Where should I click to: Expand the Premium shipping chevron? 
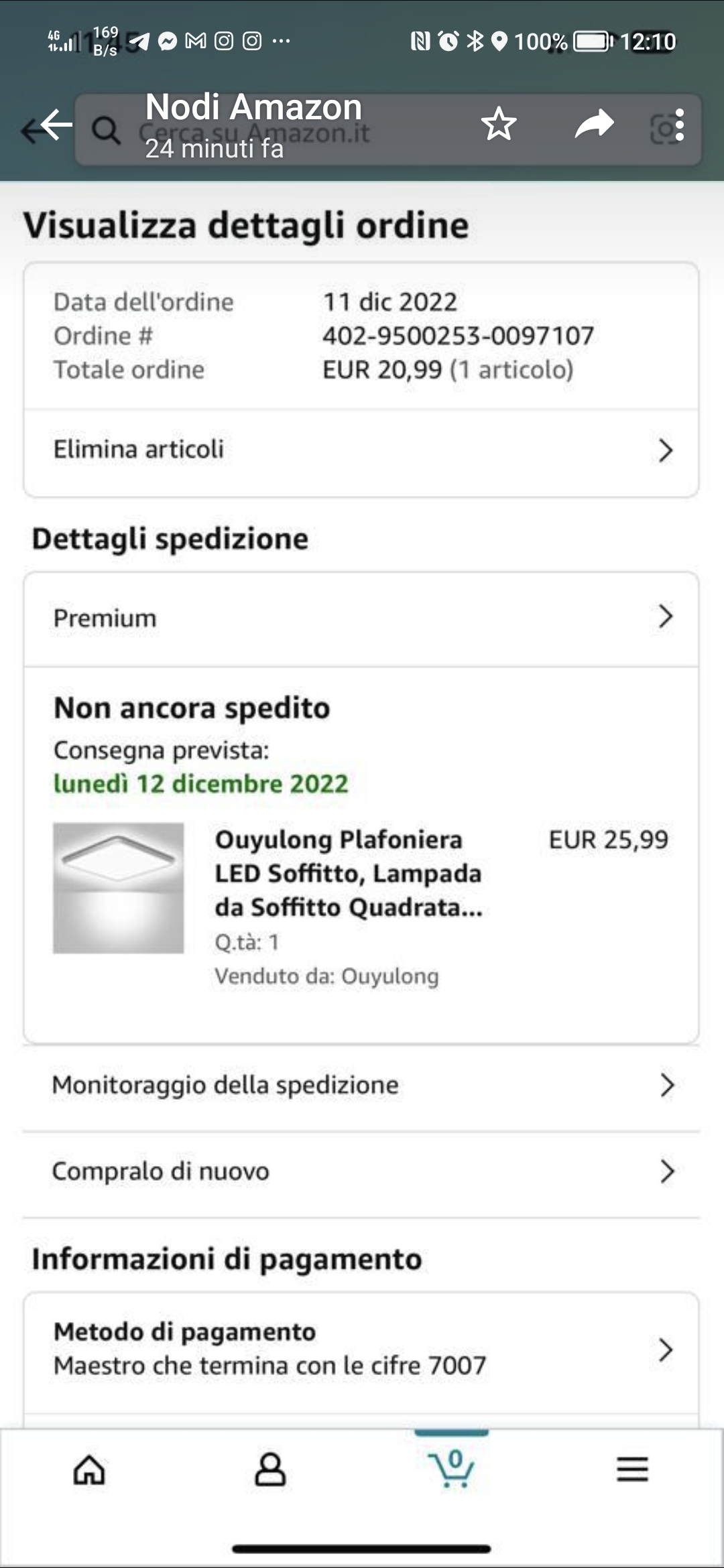(665, 616)
